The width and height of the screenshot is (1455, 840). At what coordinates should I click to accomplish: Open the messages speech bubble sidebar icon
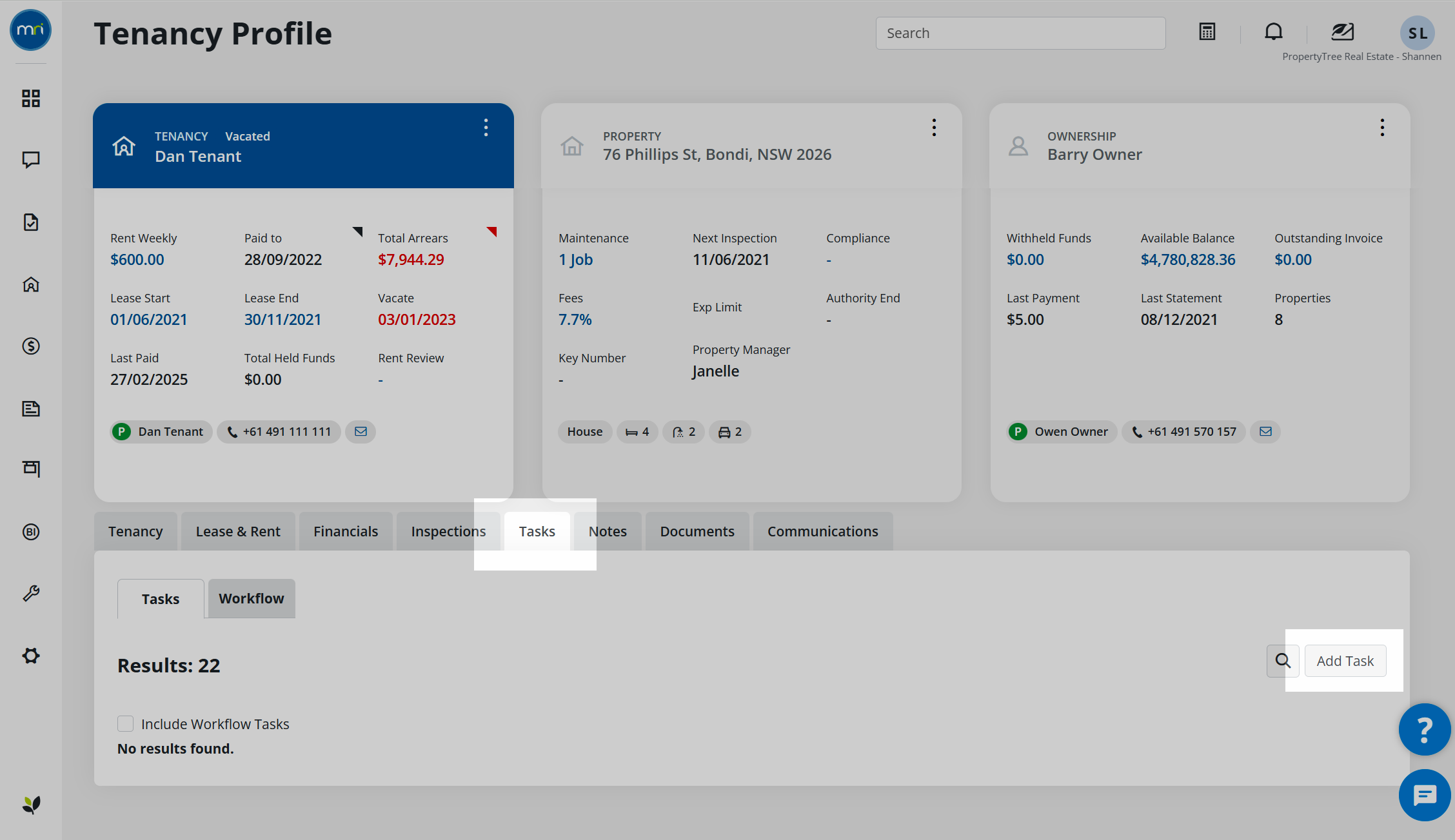(30, 159)
